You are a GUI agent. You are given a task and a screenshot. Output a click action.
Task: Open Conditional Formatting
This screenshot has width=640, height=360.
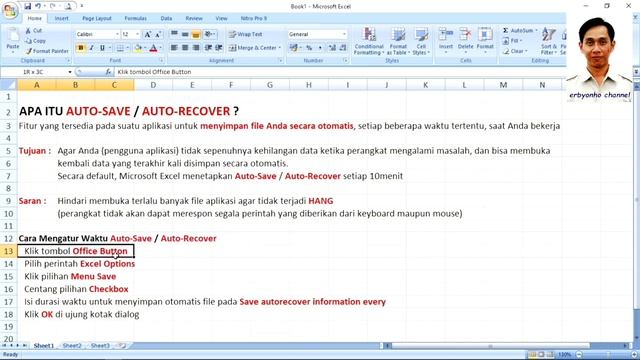click(x=369, y=41)
